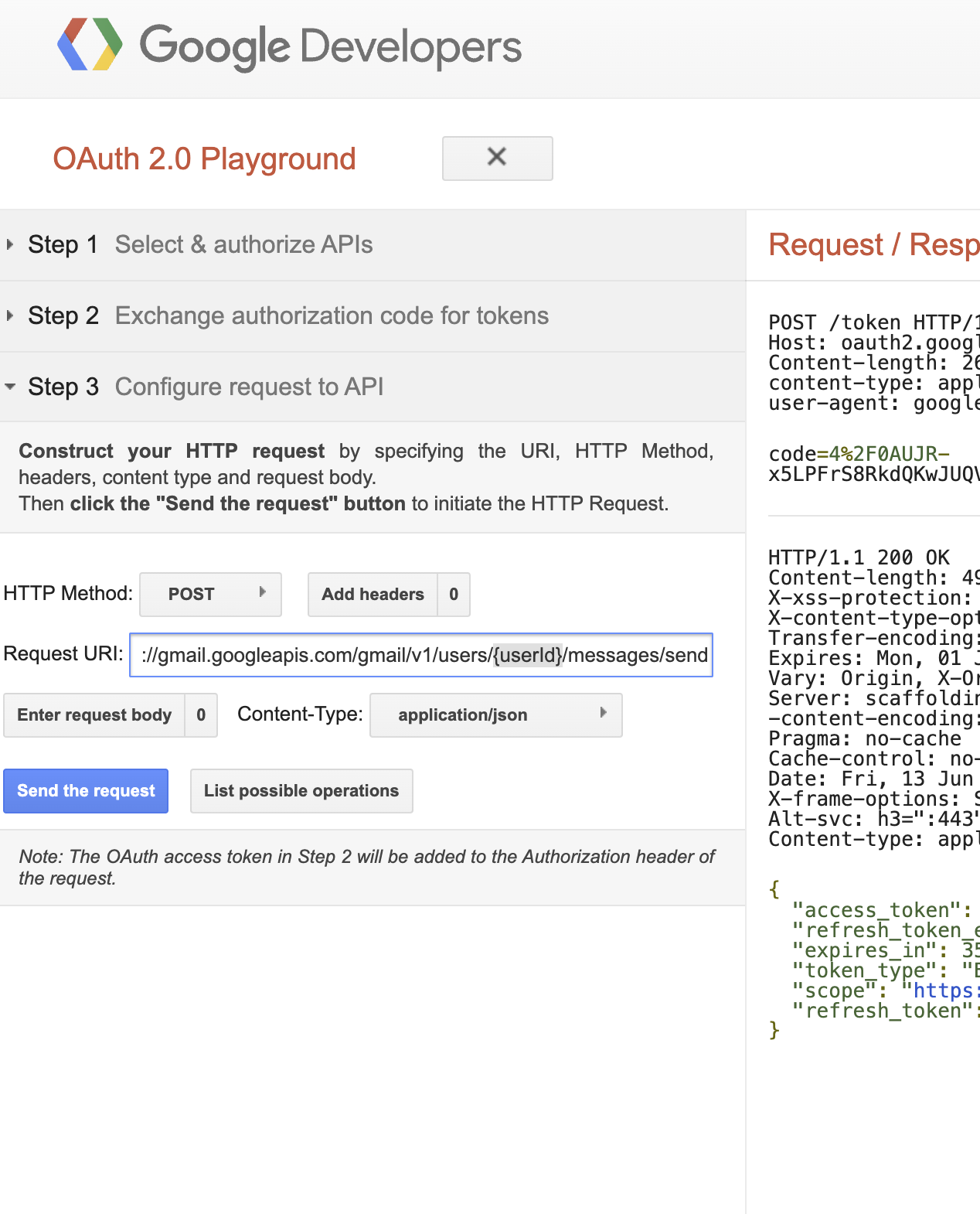
Task: Click the request body count badge showing 0
Action: click(x=201, y=714)
